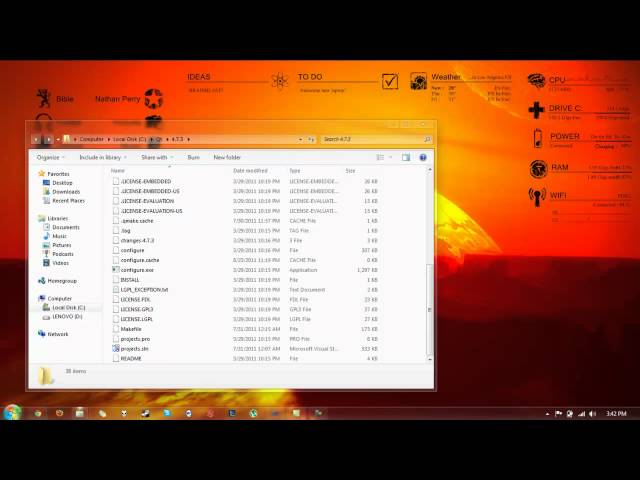Sort files by the Size column header
Image resolution: width=640 pixels, height=480 pixels.
click(x=351, y=171)
